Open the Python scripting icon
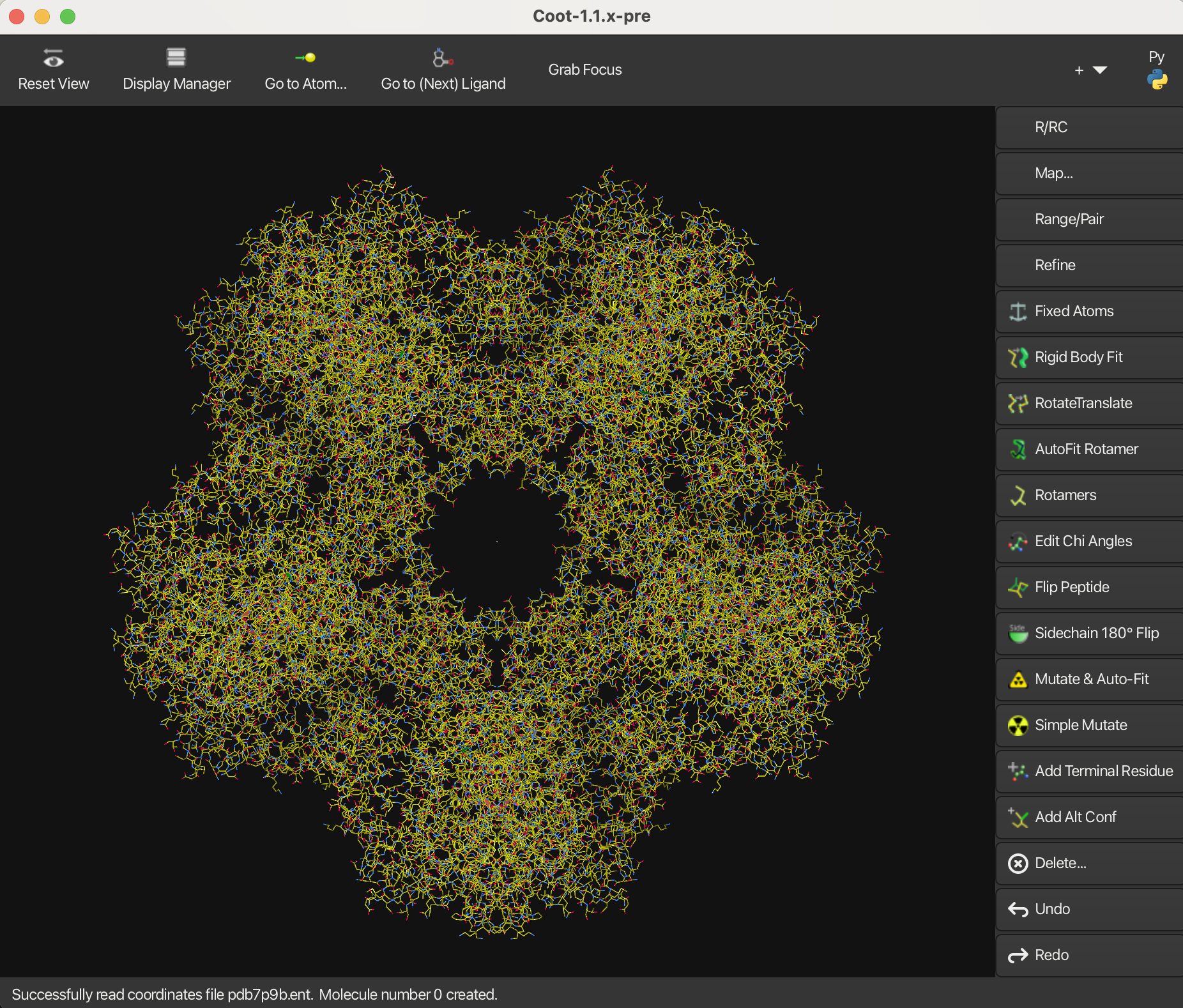Image resolution: width=1183 pixels, height=1008 pixels. click(x=1156, y=79)
